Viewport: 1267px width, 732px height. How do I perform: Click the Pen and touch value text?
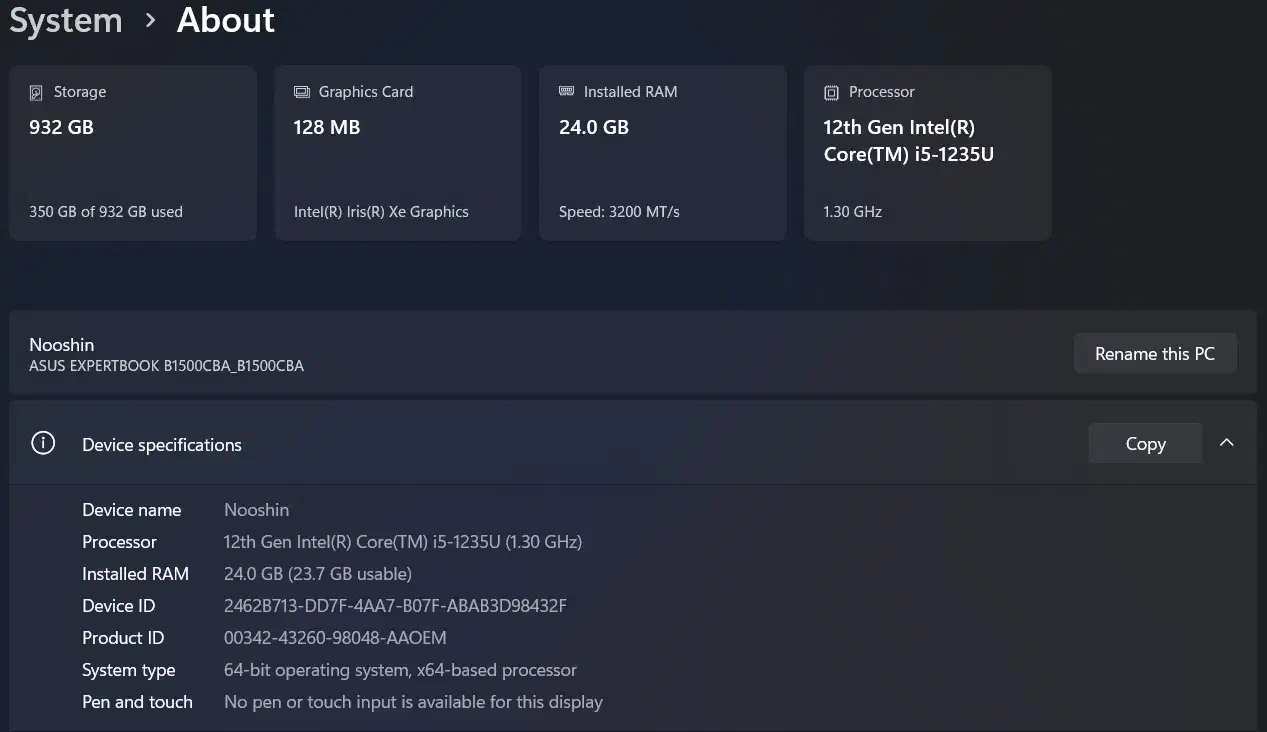click(413, 702)
